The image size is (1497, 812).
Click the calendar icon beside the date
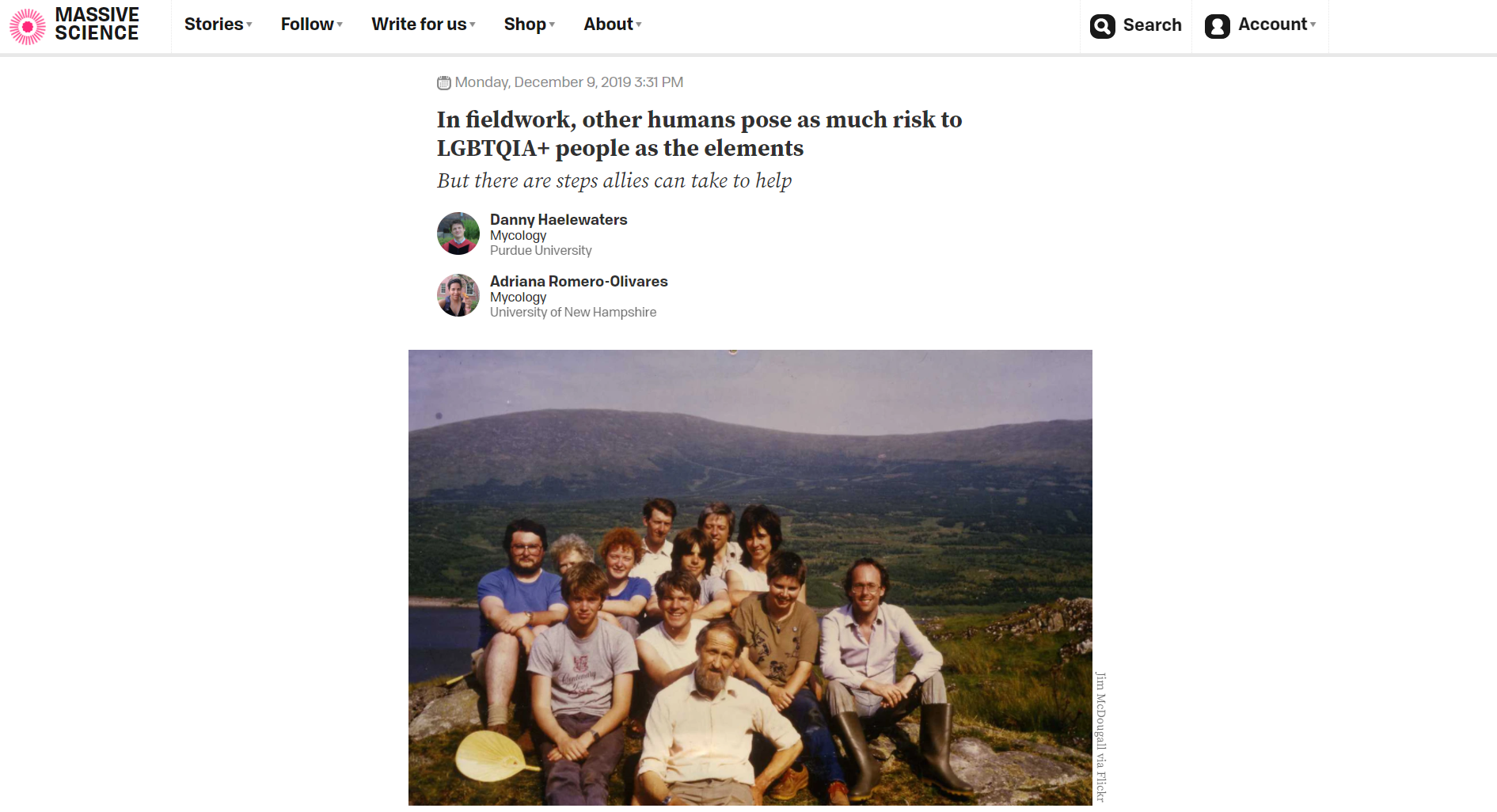click(x=444, y=82)
